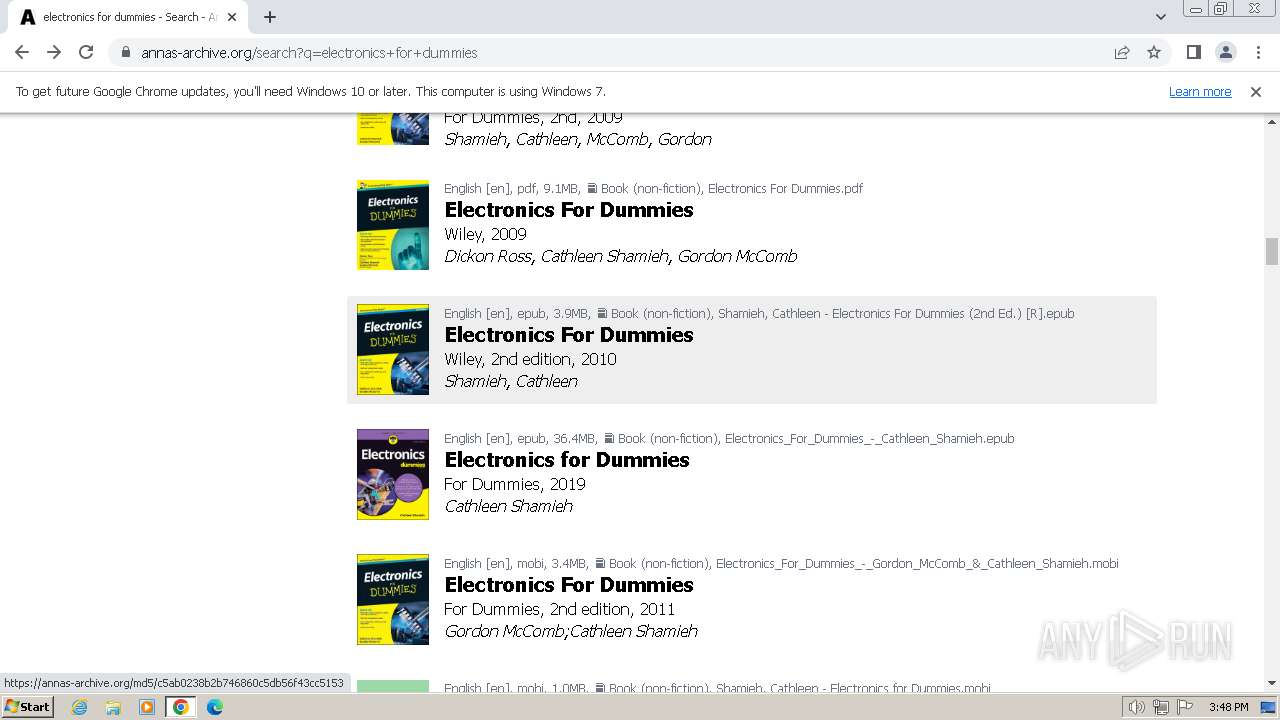This screenshot has height=720, width=1280.
Task: Reload the current page
Action: [x=86, y=52]
